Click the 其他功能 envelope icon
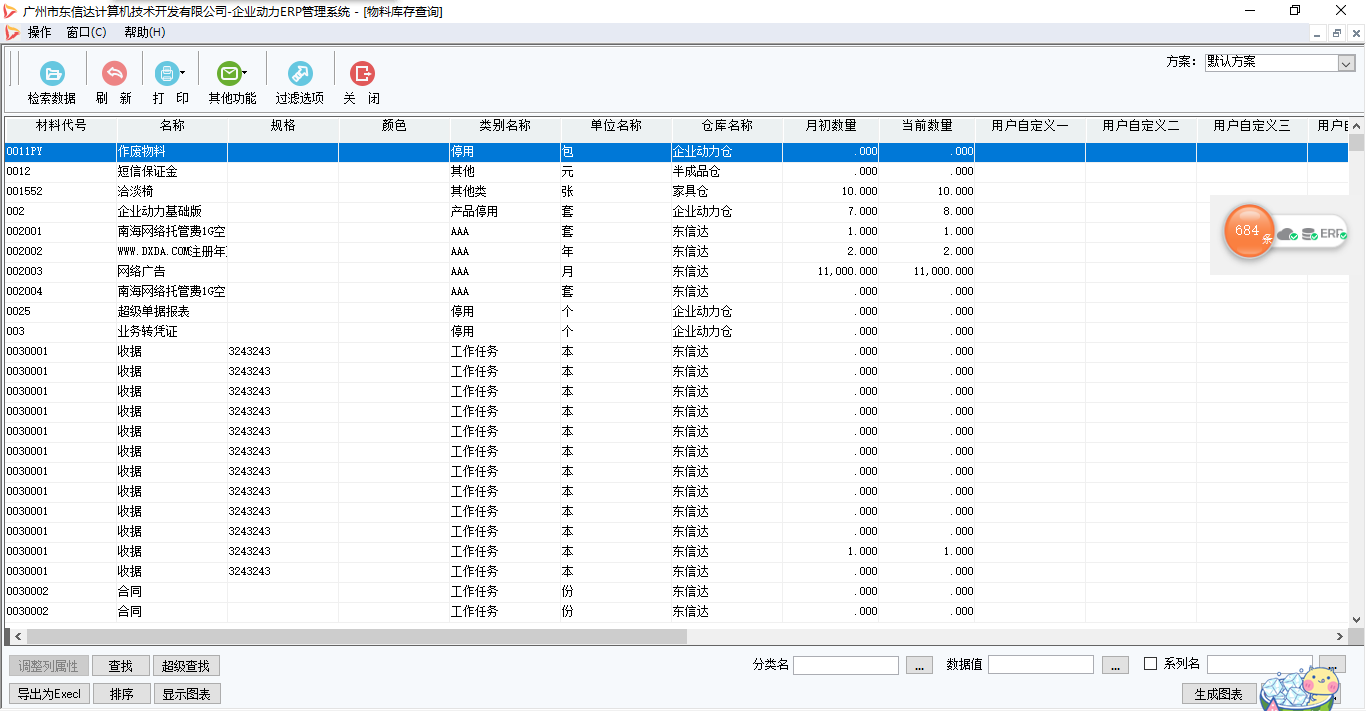The image size is (1366, 711). 229,74
